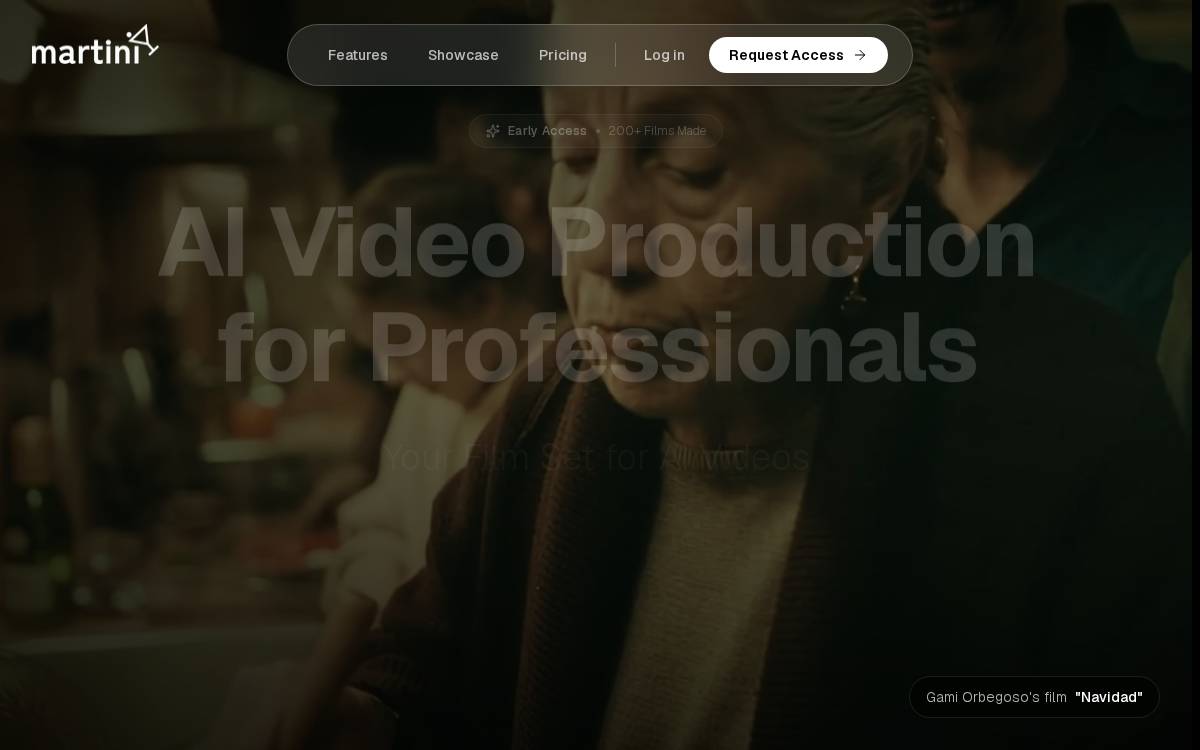Click the Request Access button
The width and height of the screenshot is (1200, 750).
tap(798, 55)
